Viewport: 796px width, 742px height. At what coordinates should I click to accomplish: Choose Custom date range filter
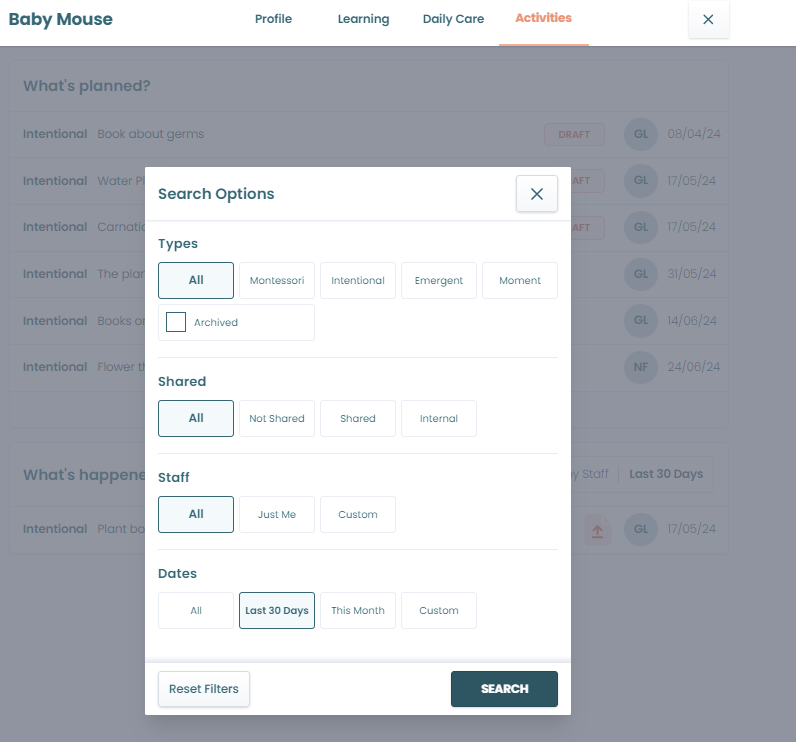tap(439, 611)
